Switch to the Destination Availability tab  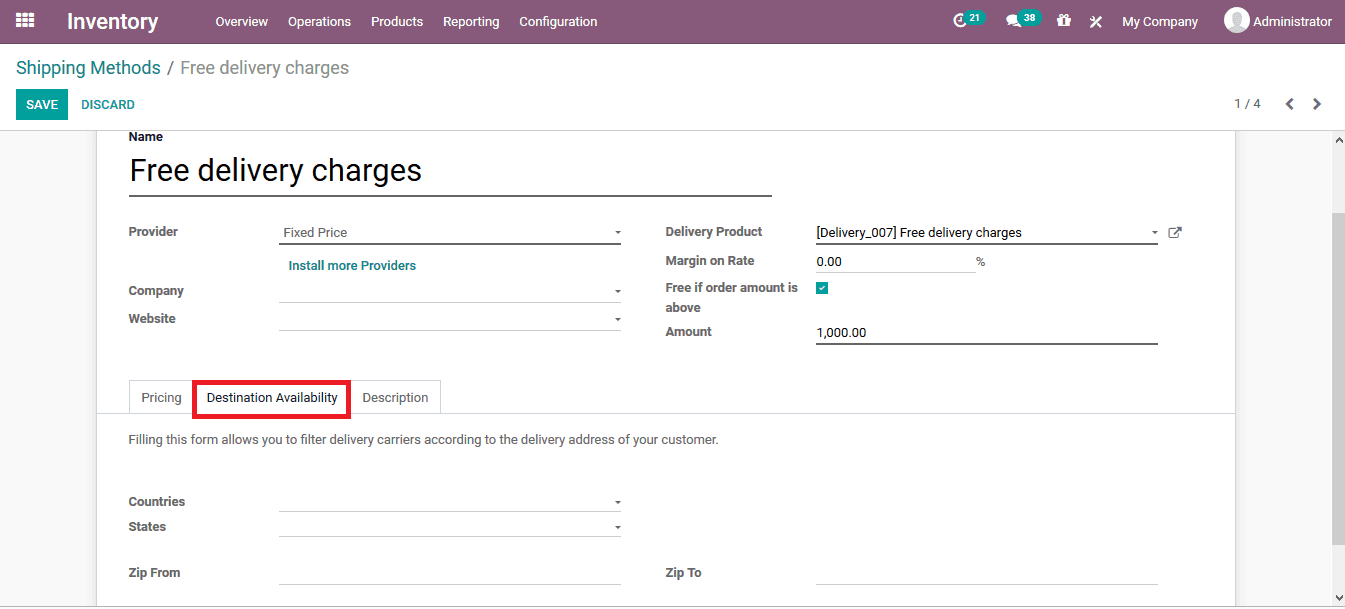(272, 397)
